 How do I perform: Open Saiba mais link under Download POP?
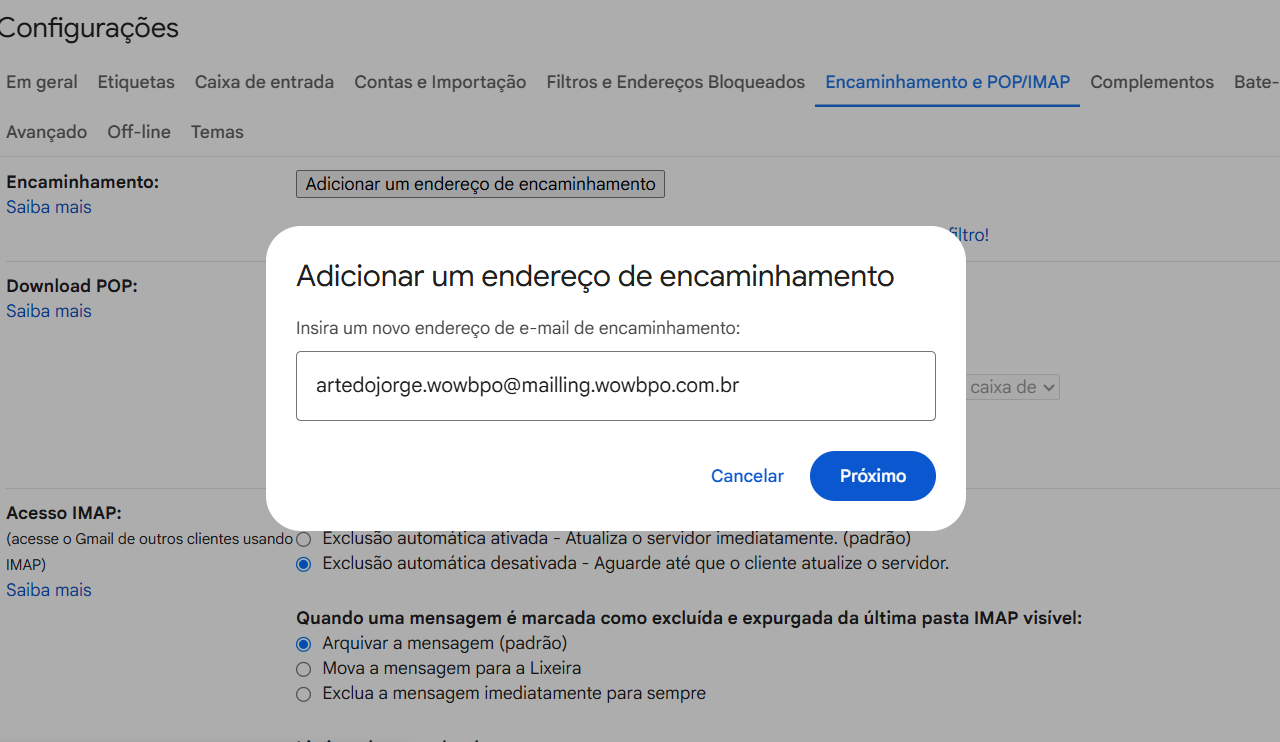coord(48,311)
